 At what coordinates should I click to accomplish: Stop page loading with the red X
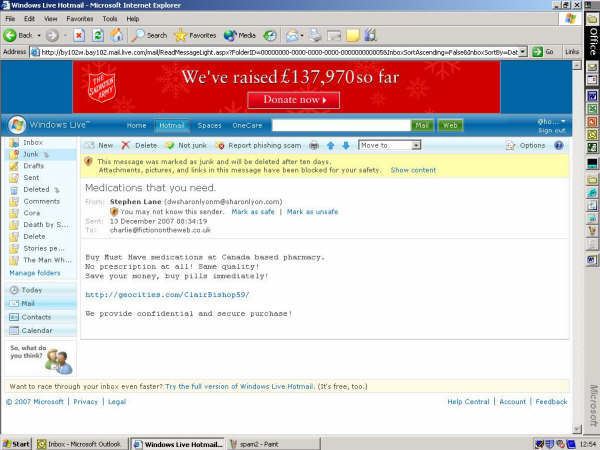[79, 36]
